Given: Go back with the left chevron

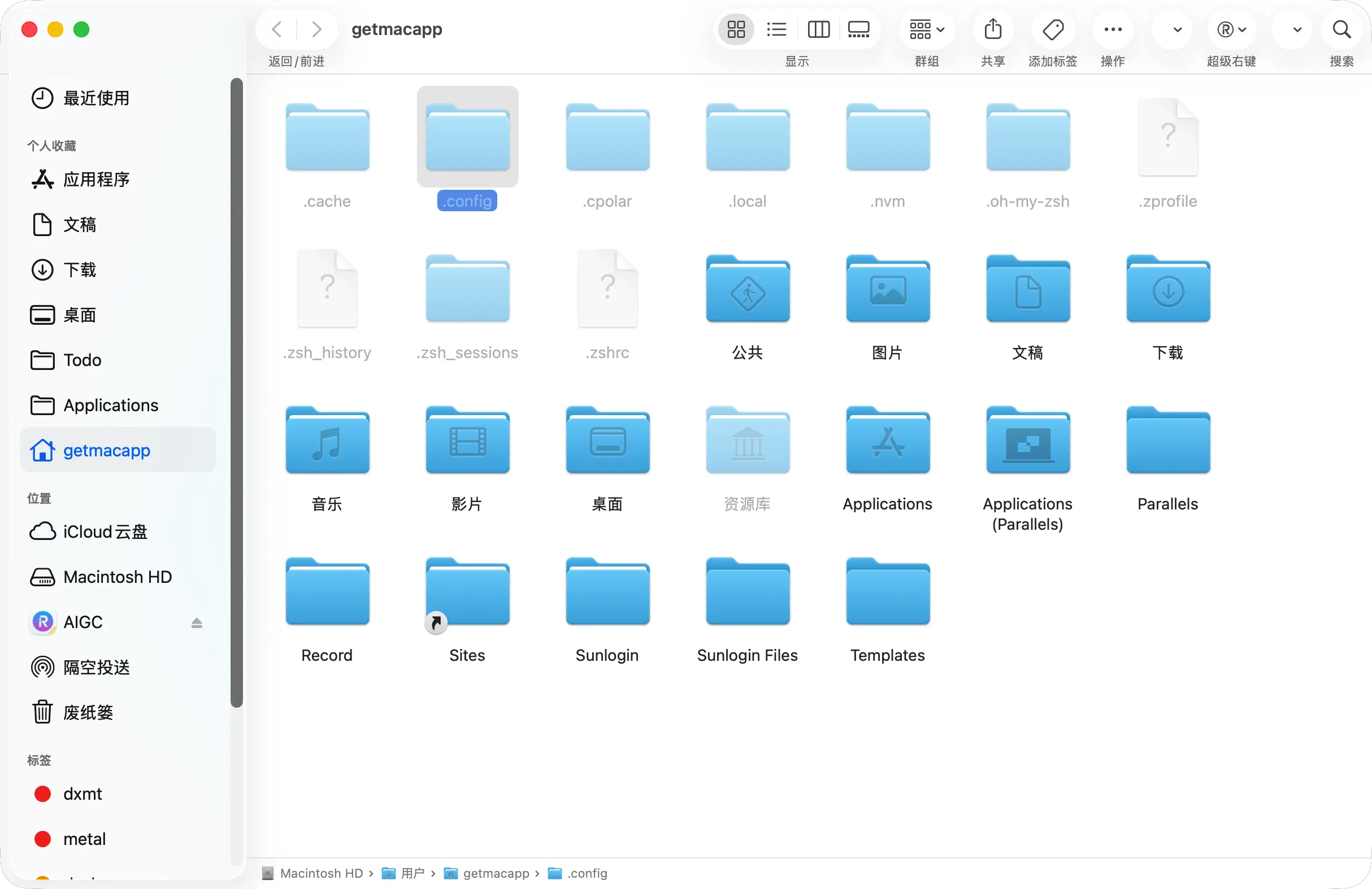Looking at the screenshot, I should [277, 29].
